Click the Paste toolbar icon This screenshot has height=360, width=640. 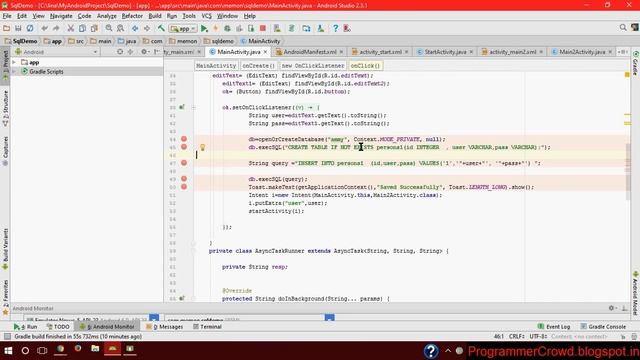94,28
